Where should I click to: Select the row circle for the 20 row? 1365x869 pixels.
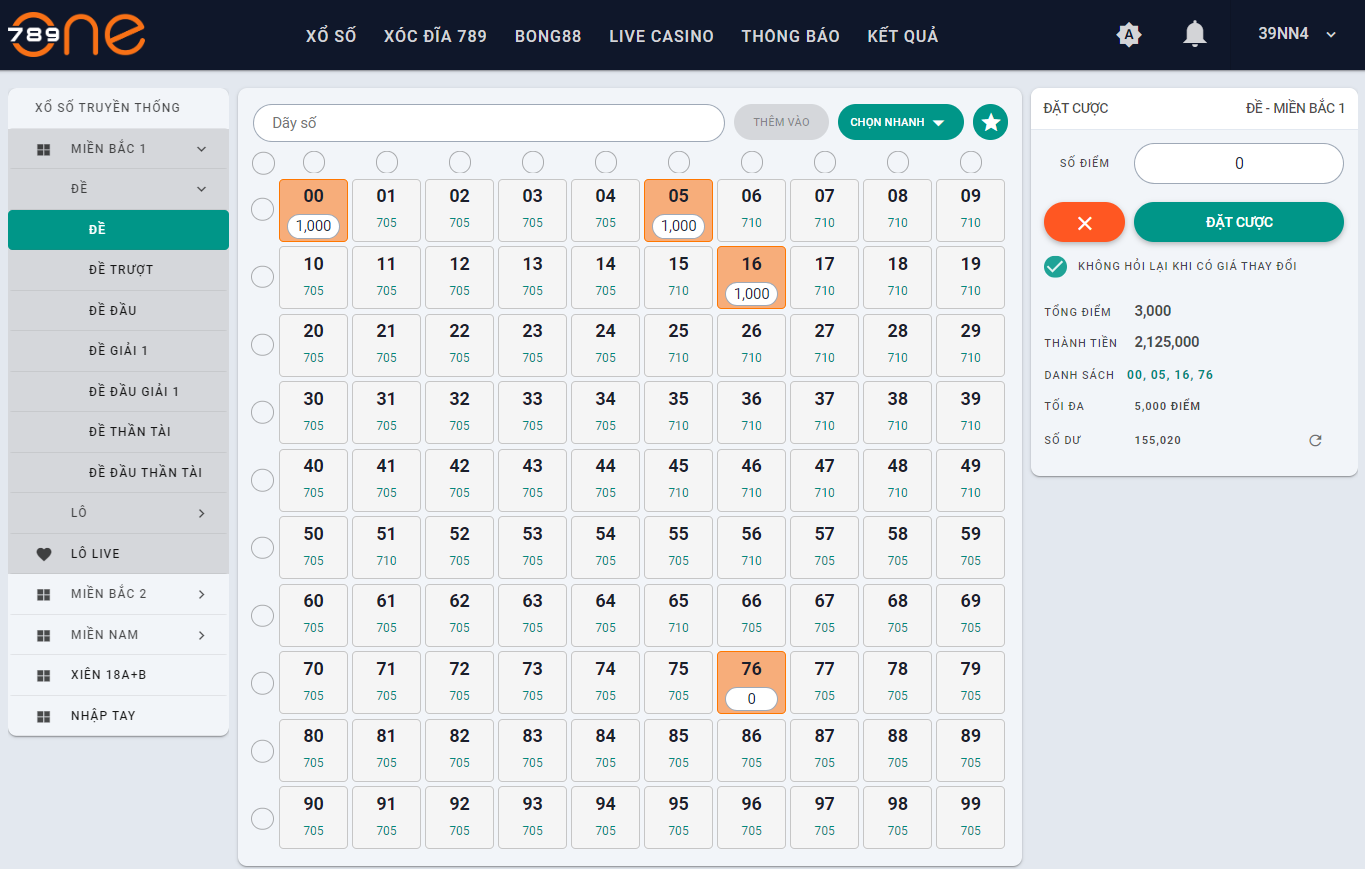[263, 345]
